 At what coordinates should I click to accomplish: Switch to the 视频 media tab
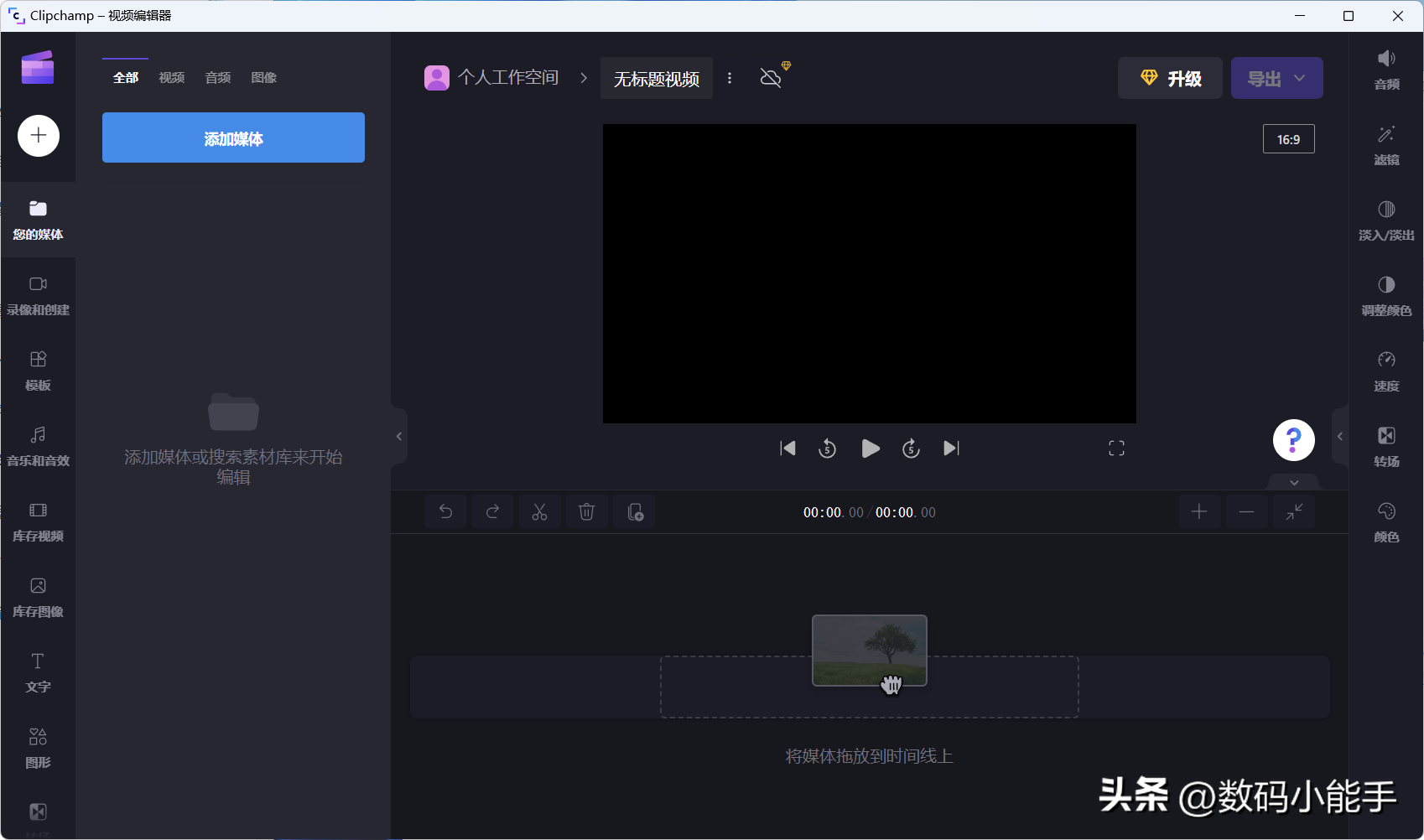point(172,77)
